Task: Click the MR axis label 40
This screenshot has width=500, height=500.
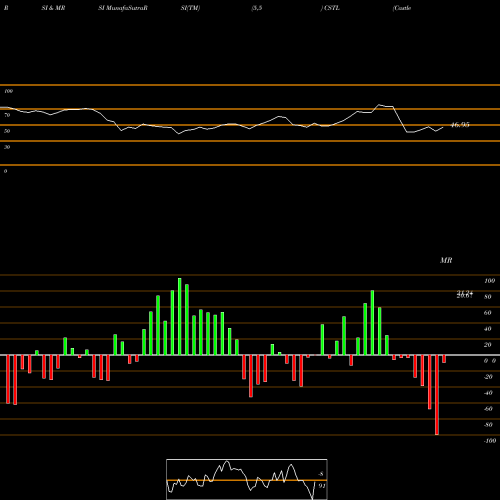Action: [x=488, y=329]
